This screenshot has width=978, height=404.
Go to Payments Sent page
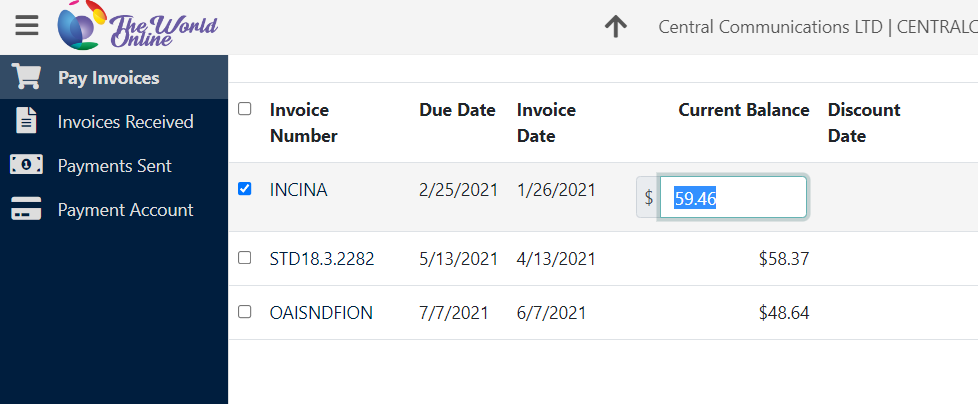tap(114, 165)
